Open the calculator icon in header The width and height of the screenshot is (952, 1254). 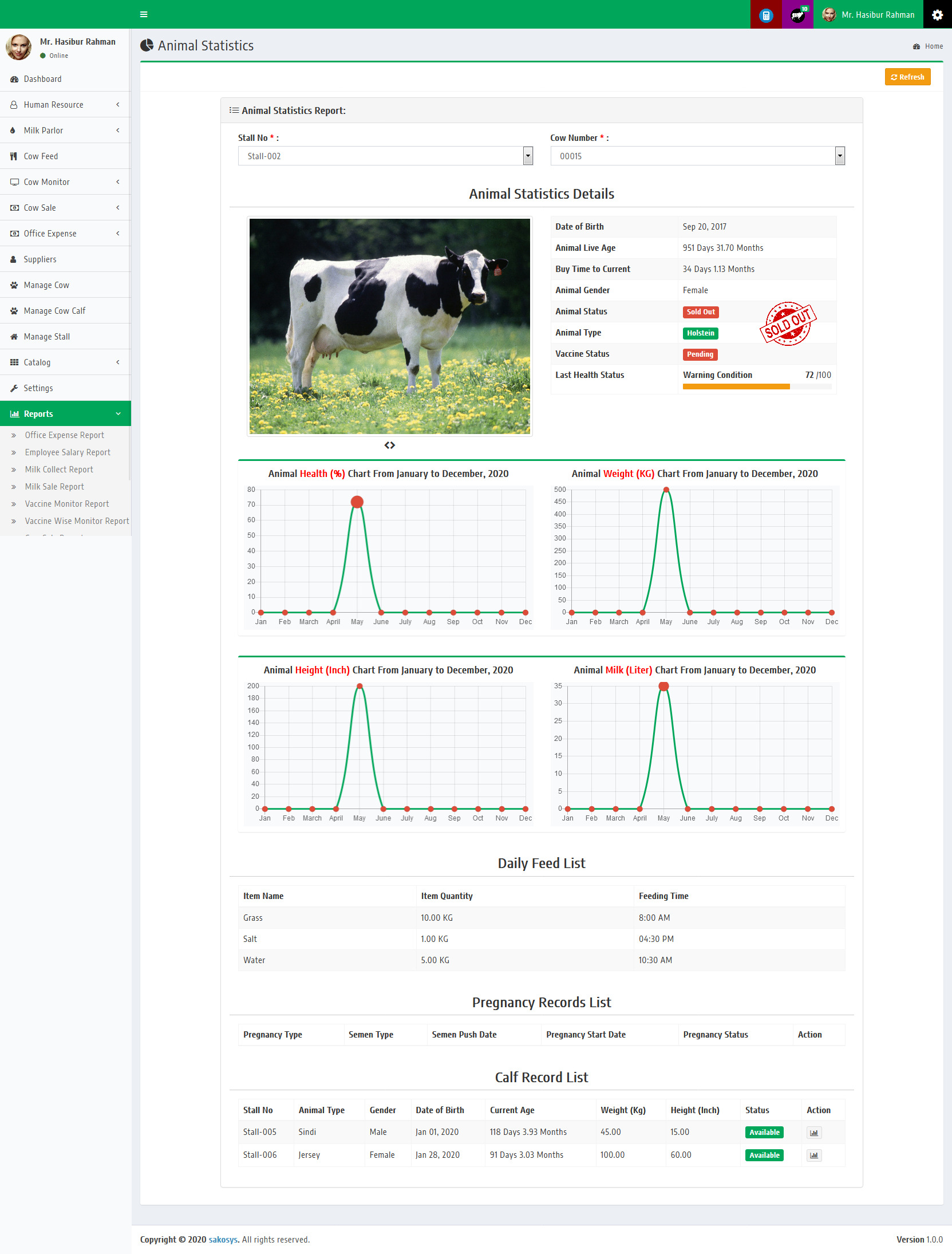coord(765,15)
